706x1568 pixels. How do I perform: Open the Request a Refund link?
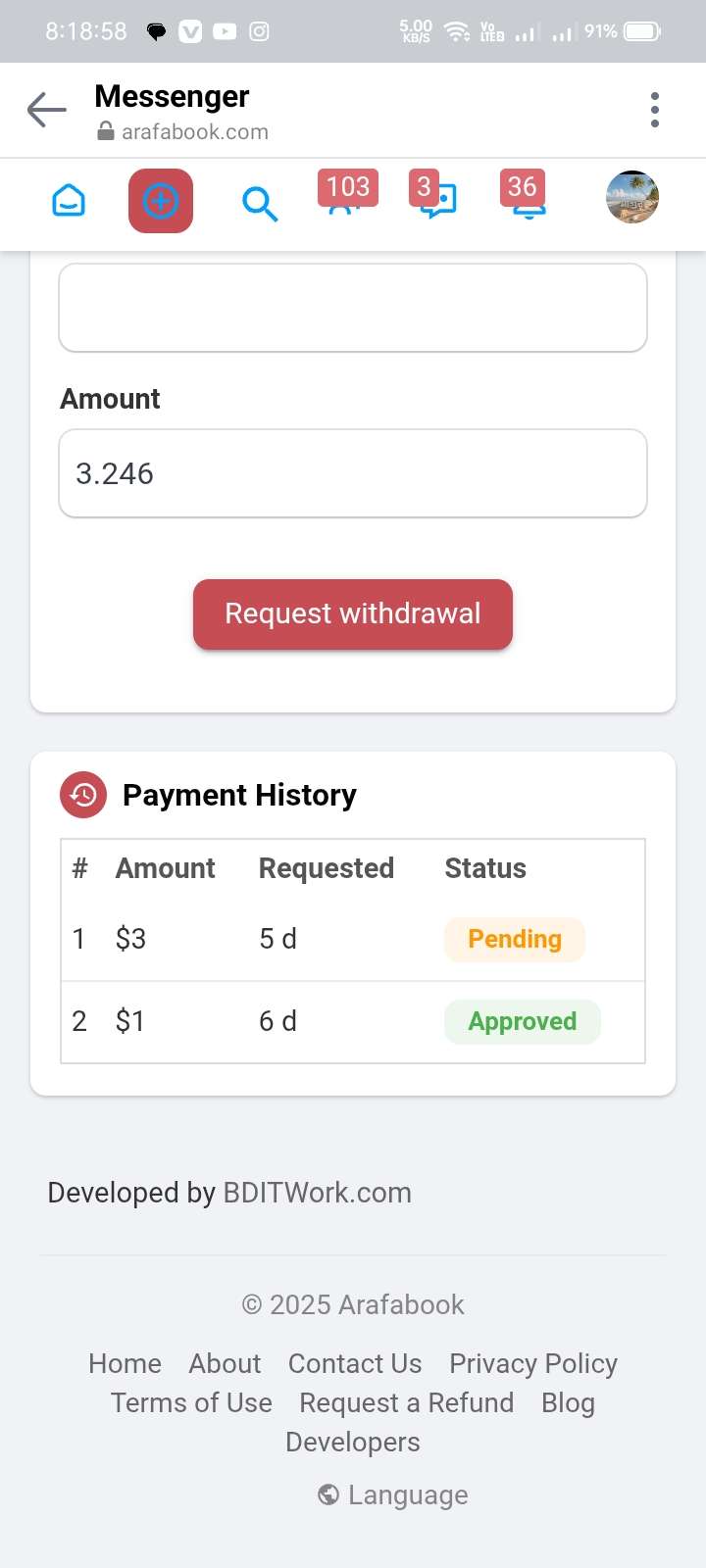tap(407, 1402)
